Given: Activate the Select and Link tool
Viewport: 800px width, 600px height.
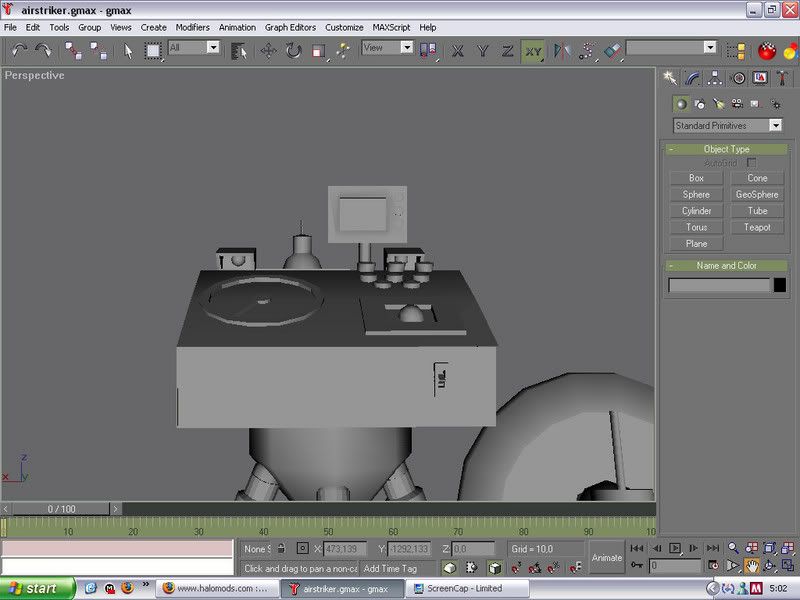Looking at the screenshot, I should [x=73, y=51].
